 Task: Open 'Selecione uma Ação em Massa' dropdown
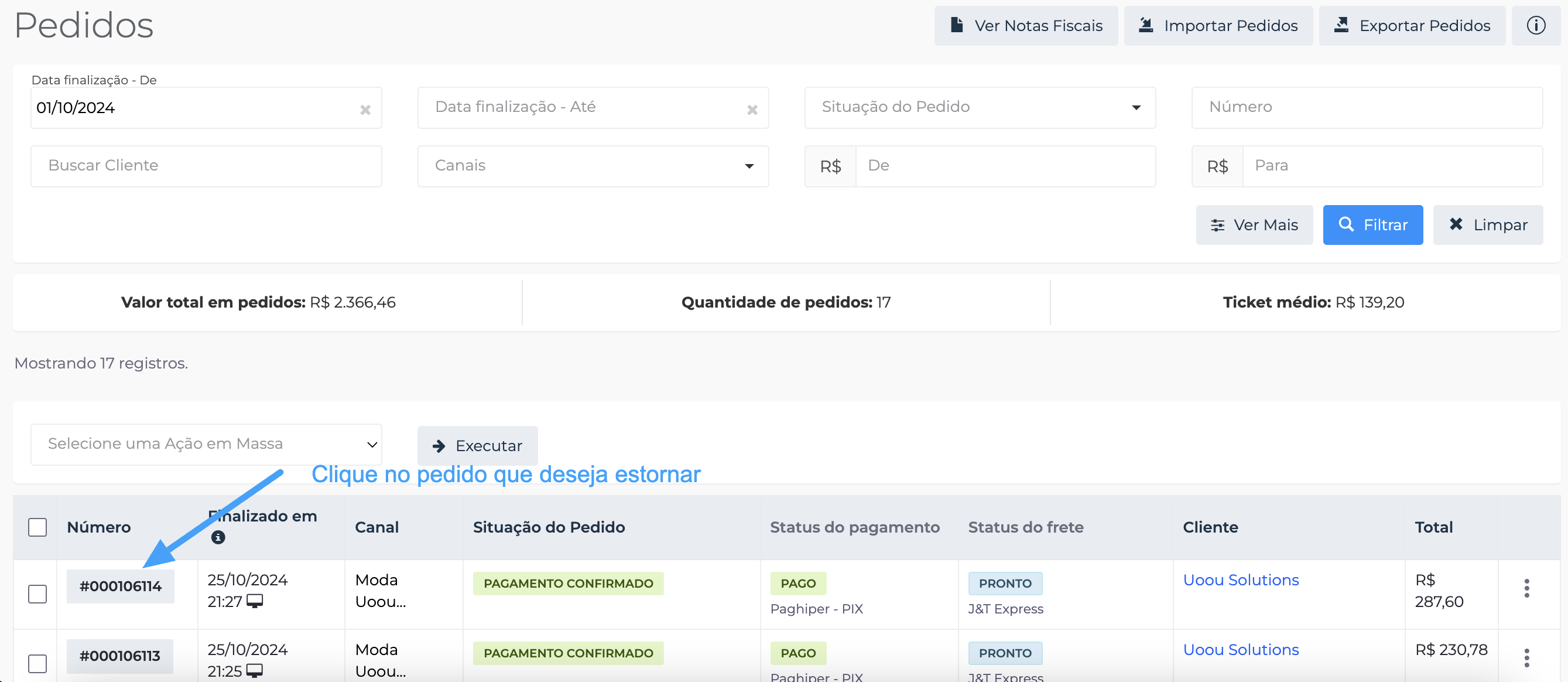[206, 445]
